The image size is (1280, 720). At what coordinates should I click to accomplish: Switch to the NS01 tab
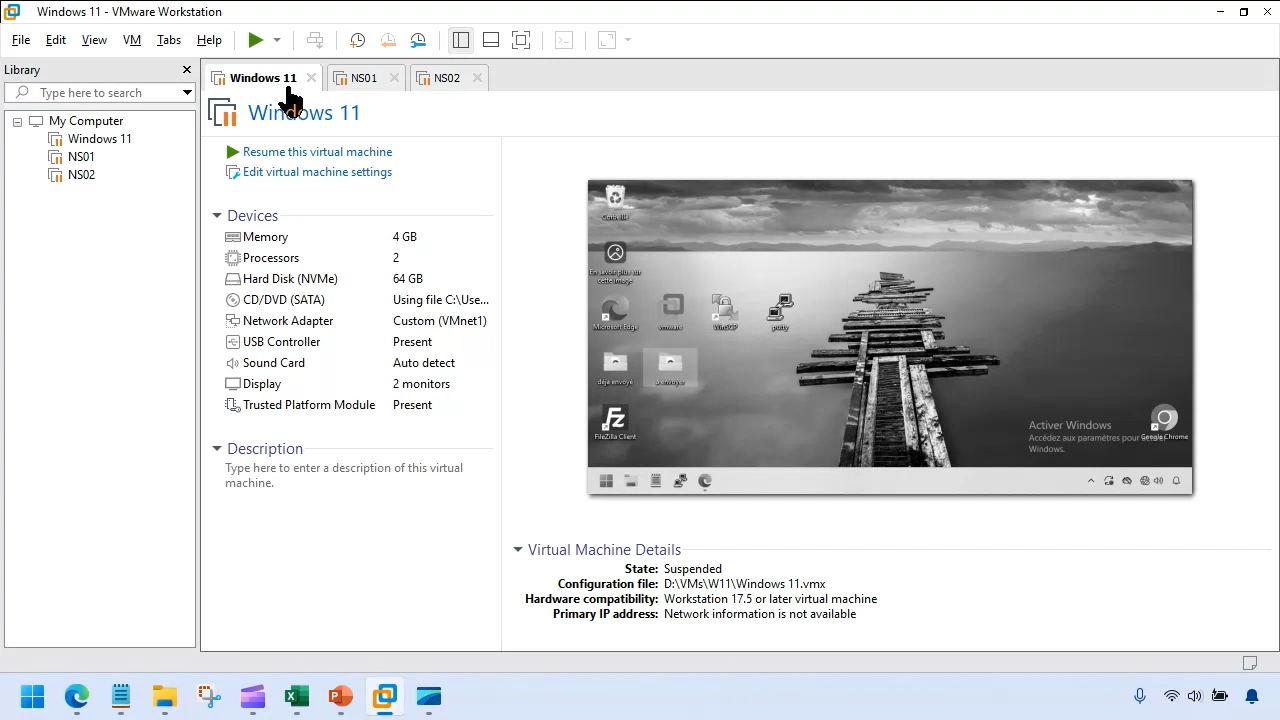[x=364, y=77]
